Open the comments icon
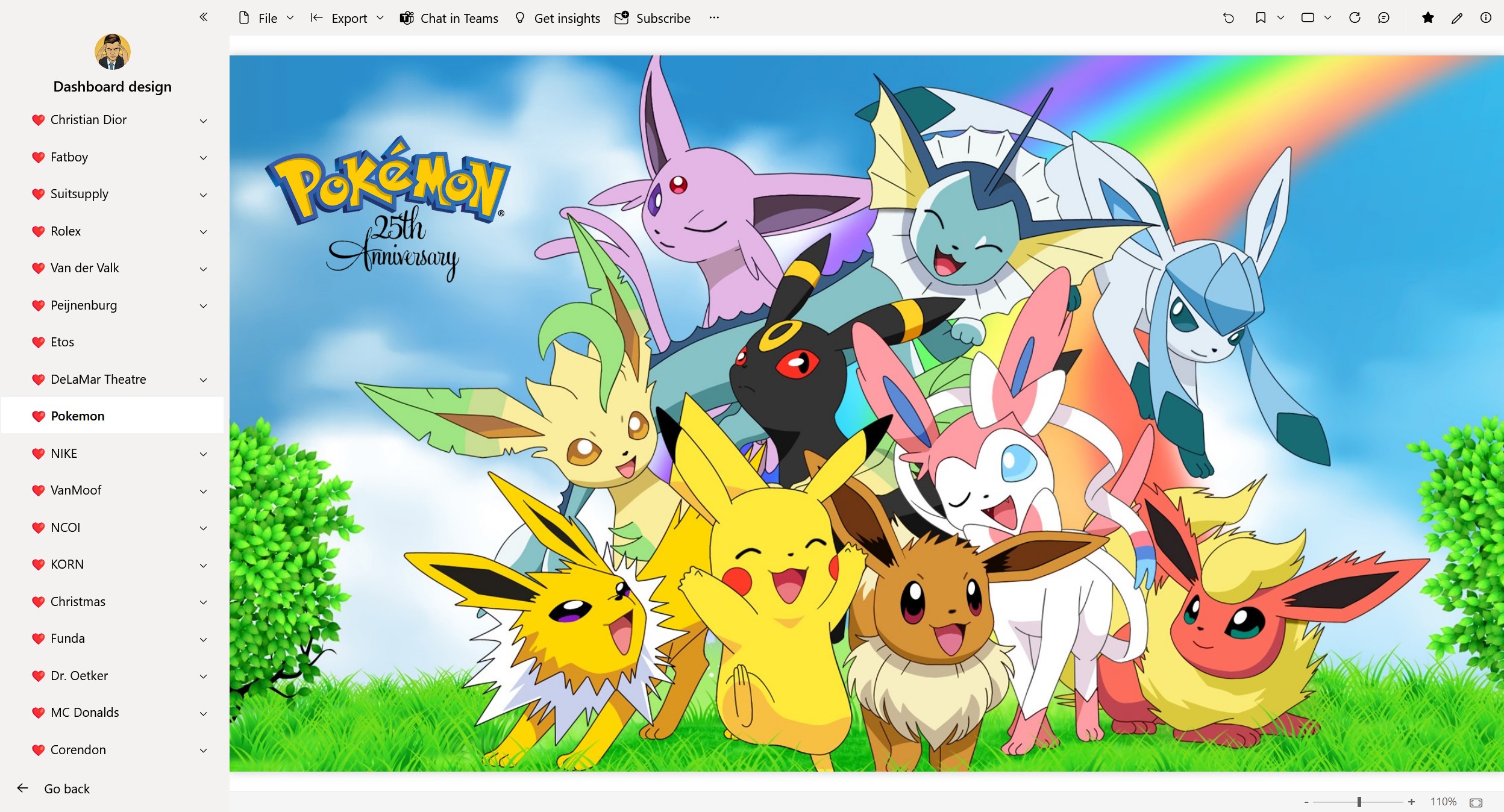The image size is (1504, 812). pyautogui.click(x=1383, y=18)
